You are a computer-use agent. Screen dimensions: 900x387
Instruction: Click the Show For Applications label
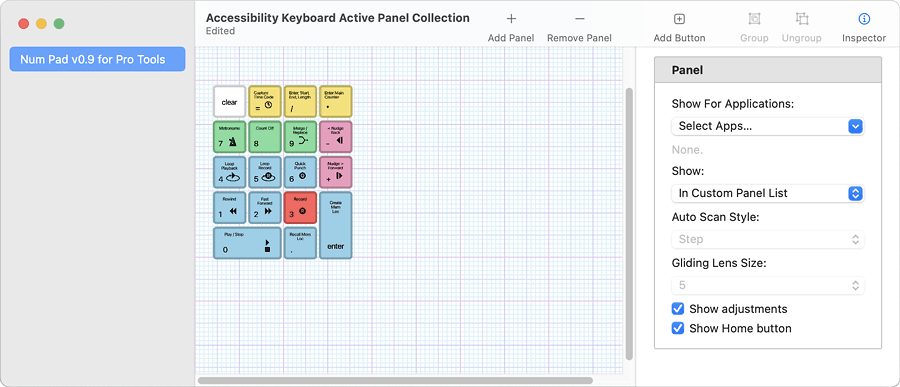(733, 104)
